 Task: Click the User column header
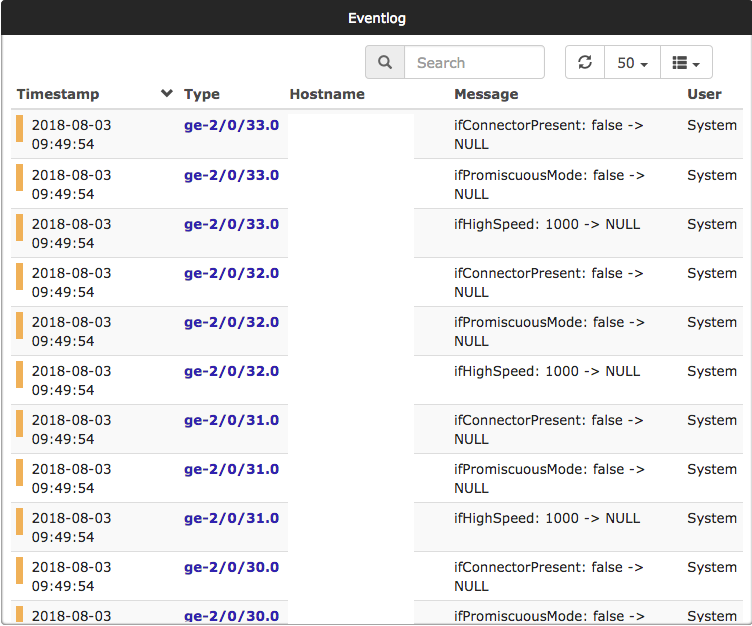tap(704, 94)
